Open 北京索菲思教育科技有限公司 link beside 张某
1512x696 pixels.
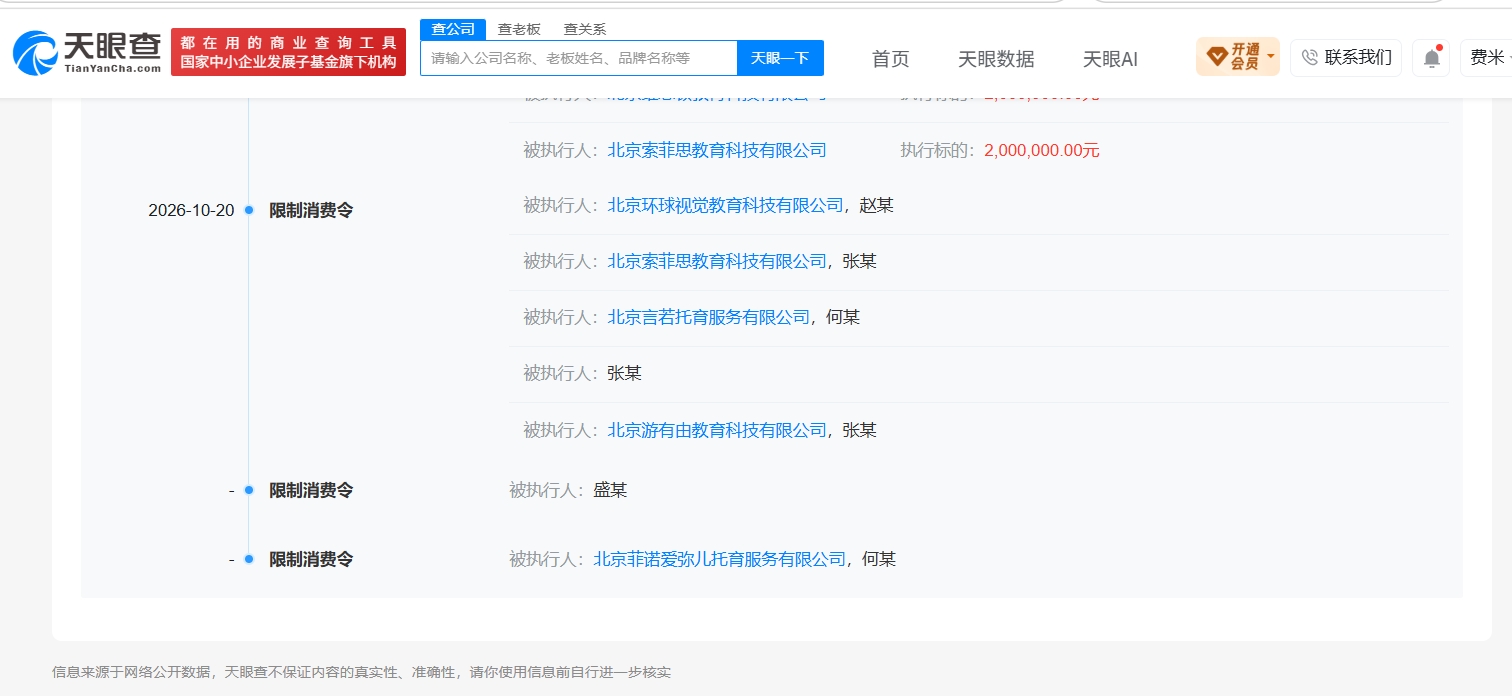point(717,261)
